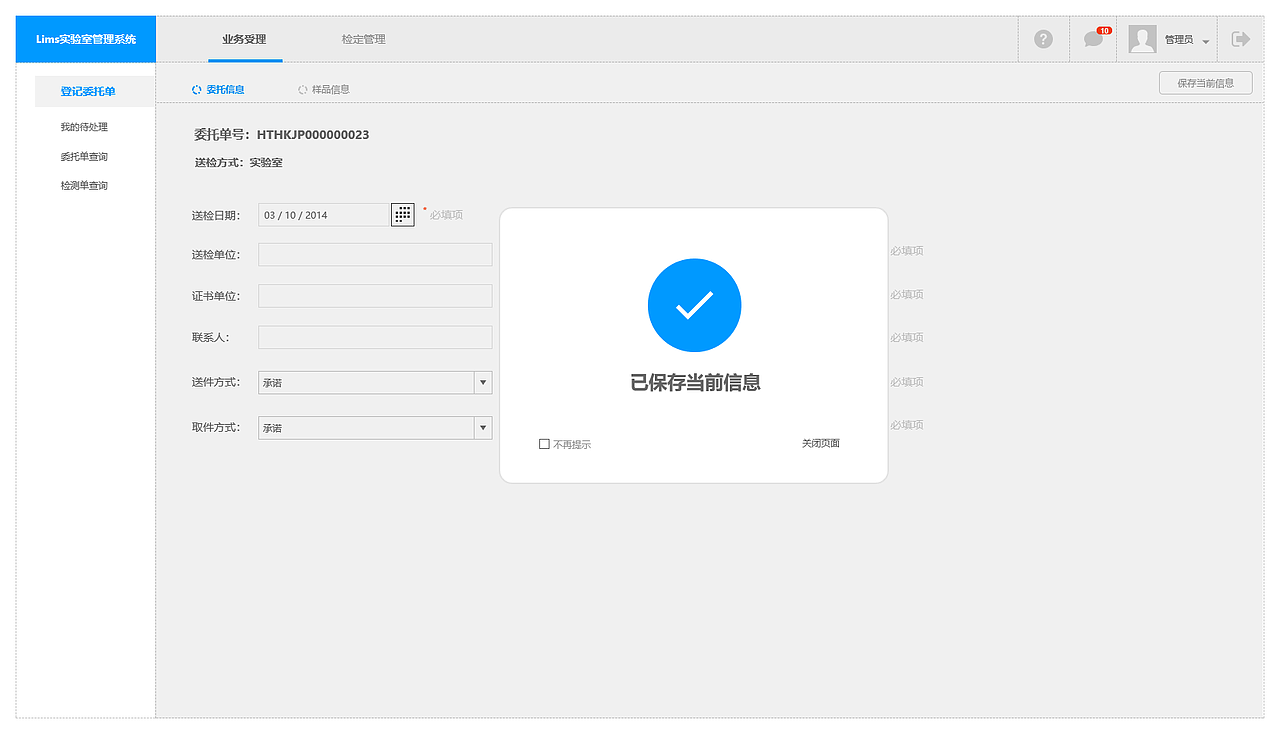
Task: Open the 送件方式 dropdown
Action: click(x=483, y=382)
